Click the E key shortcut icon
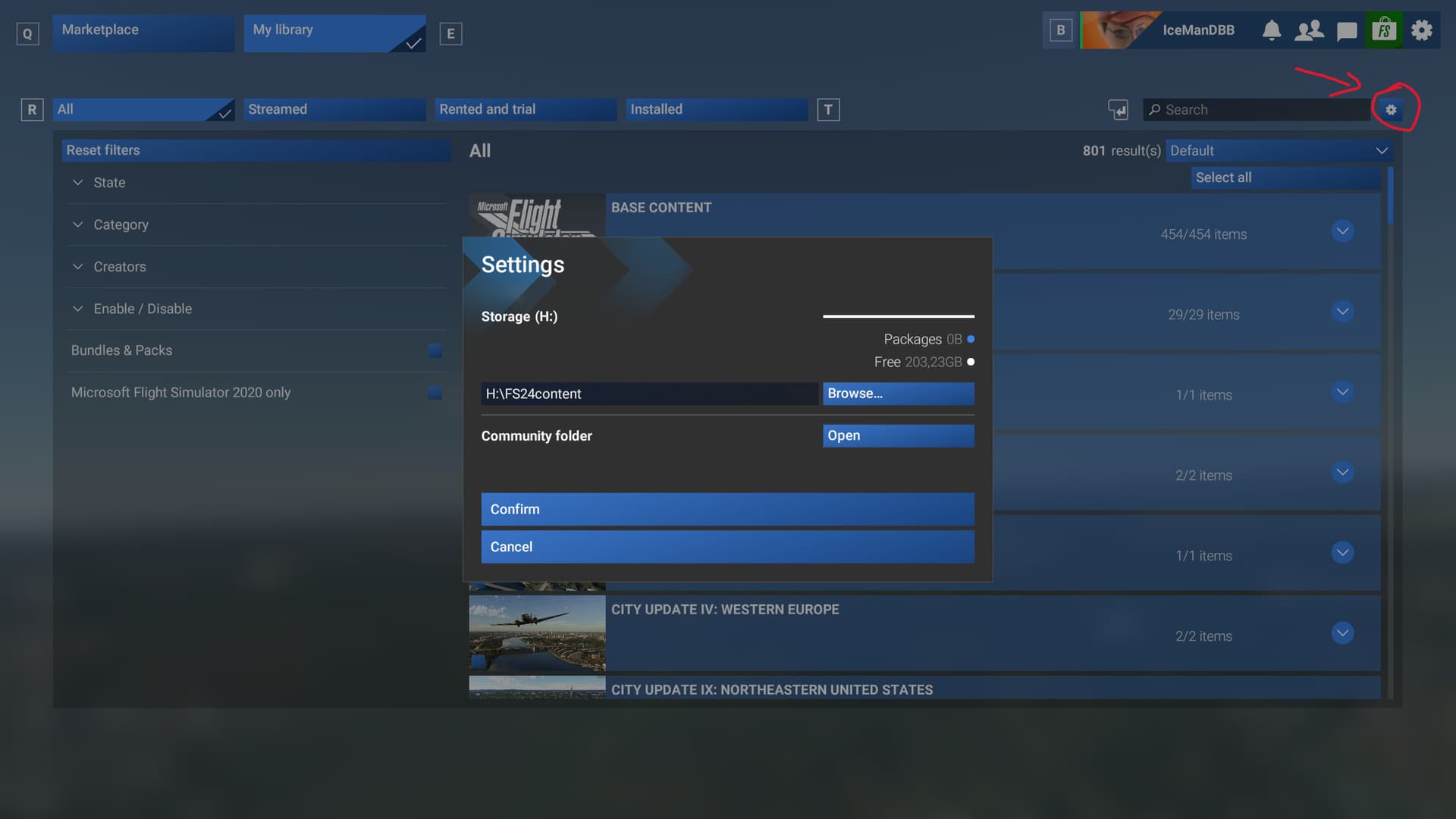1456x819 pixels. (x=450, y=33)
